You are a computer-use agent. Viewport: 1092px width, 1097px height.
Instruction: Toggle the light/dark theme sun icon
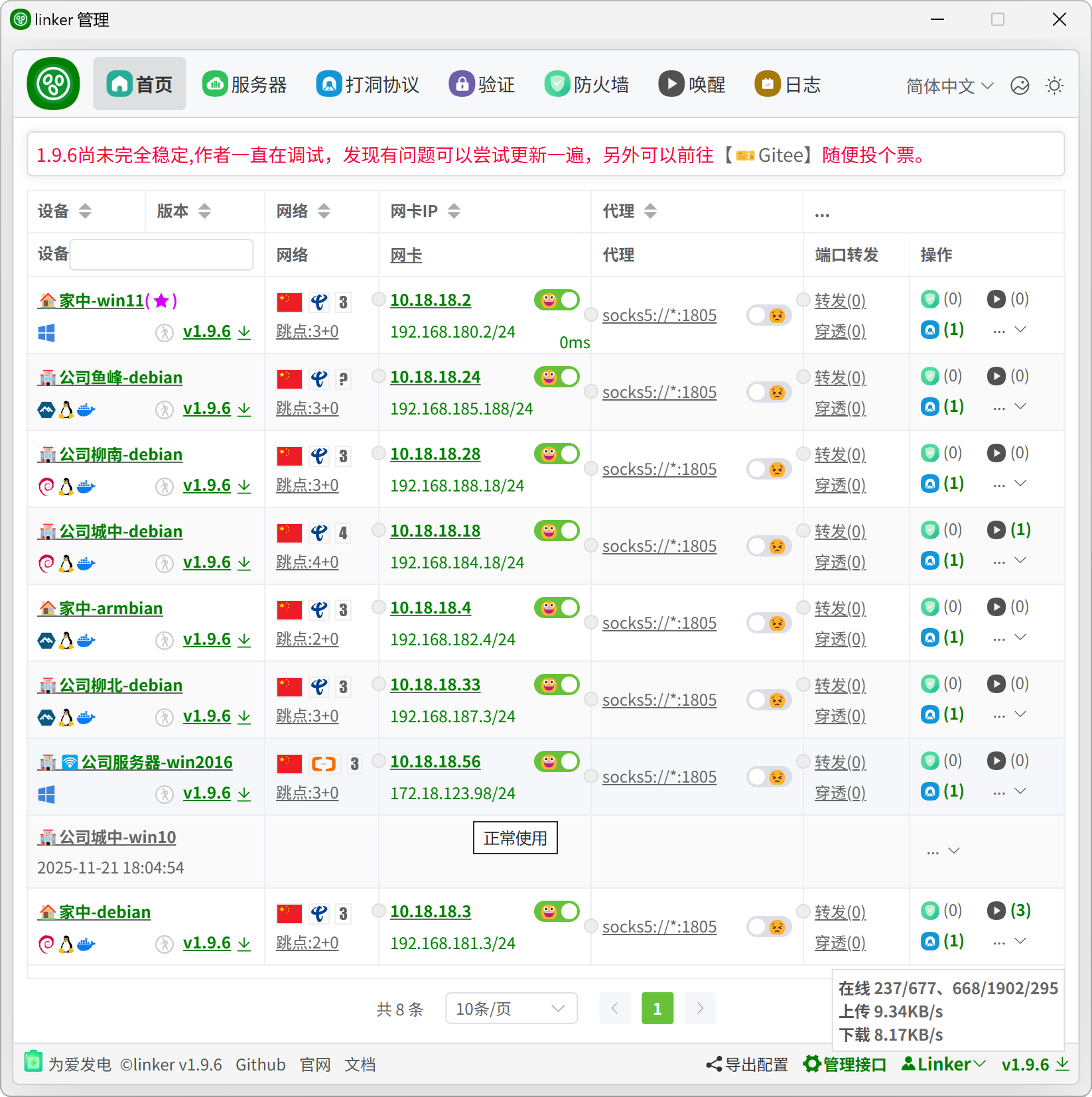click(x=1054, y=86)
